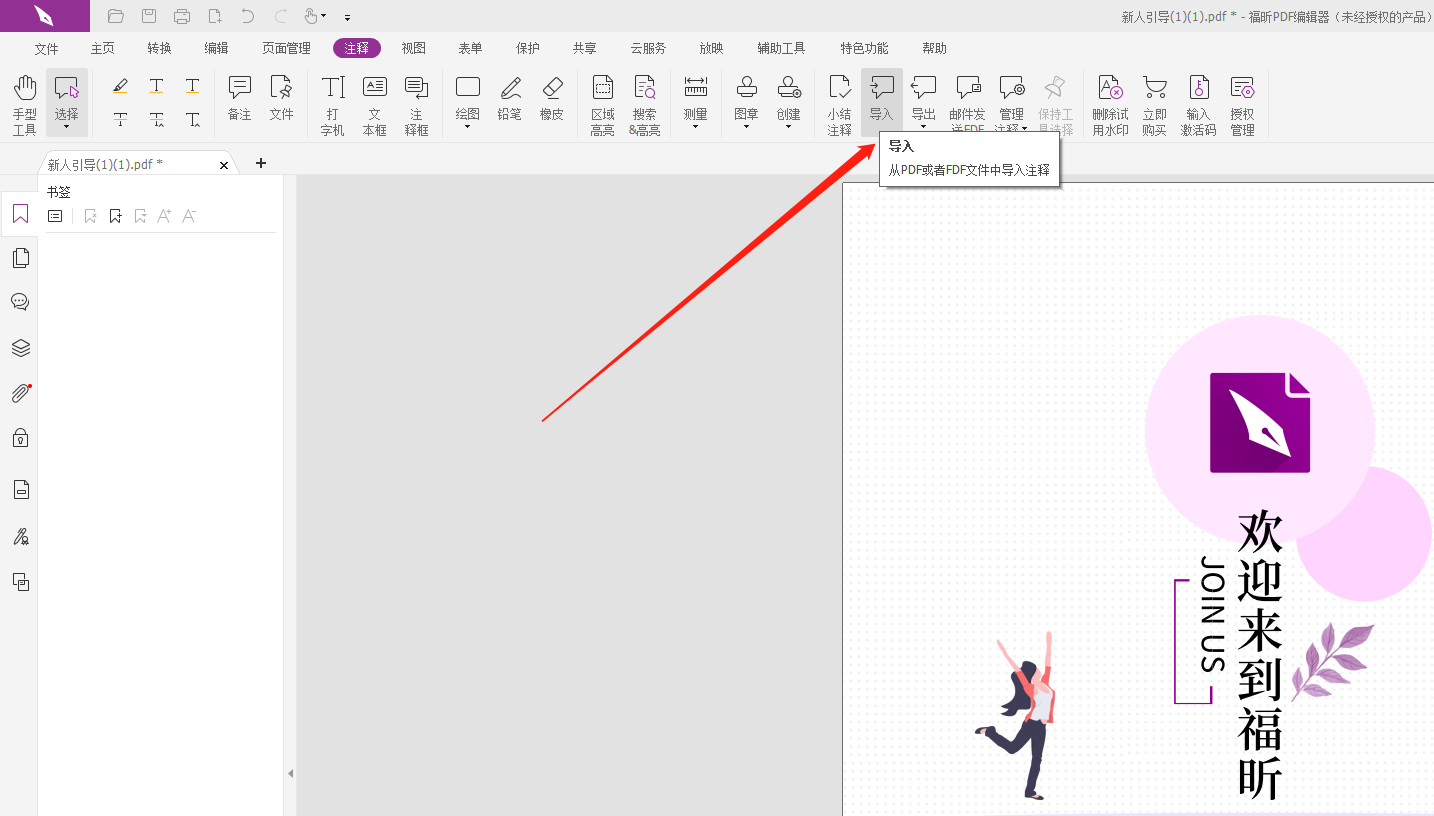Open the Export (导出) comments dropdown
The height and width of the screenshot is (816, 1434).
(923, 104)
